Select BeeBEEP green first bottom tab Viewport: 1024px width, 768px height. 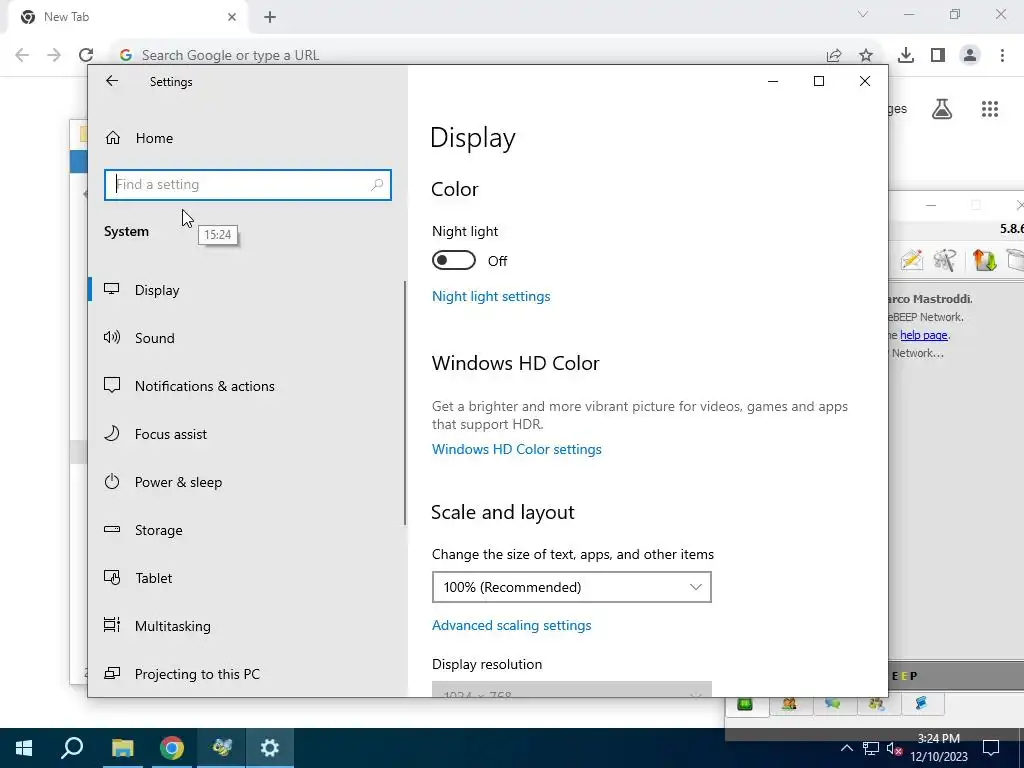point(745,703)
